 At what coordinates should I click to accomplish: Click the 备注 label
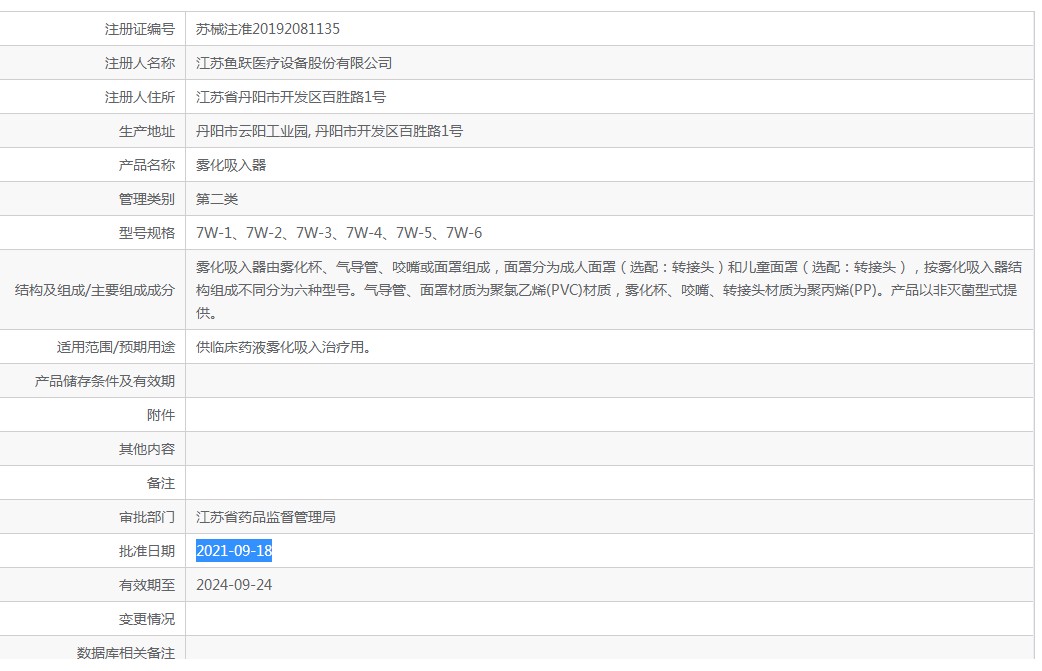[161, 483]
